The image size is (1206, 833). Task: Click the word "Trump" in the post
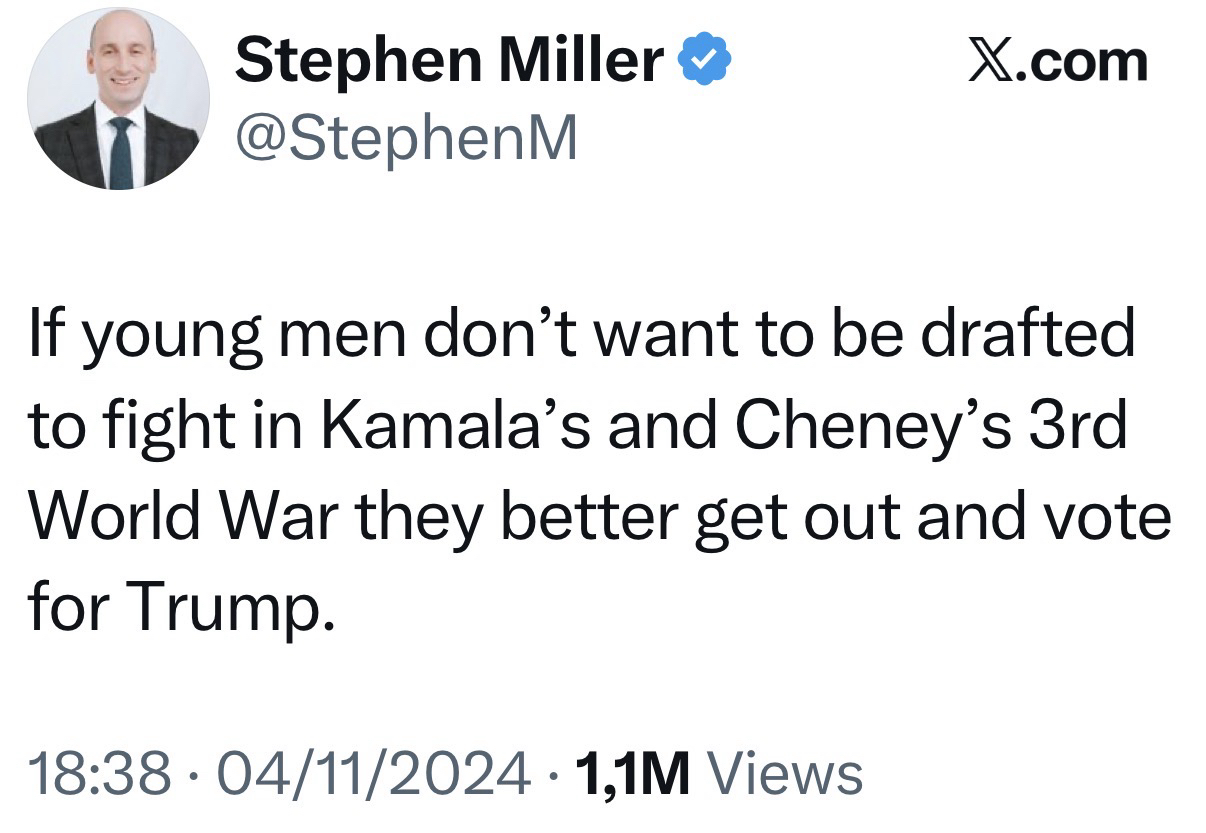coord(228,603)
